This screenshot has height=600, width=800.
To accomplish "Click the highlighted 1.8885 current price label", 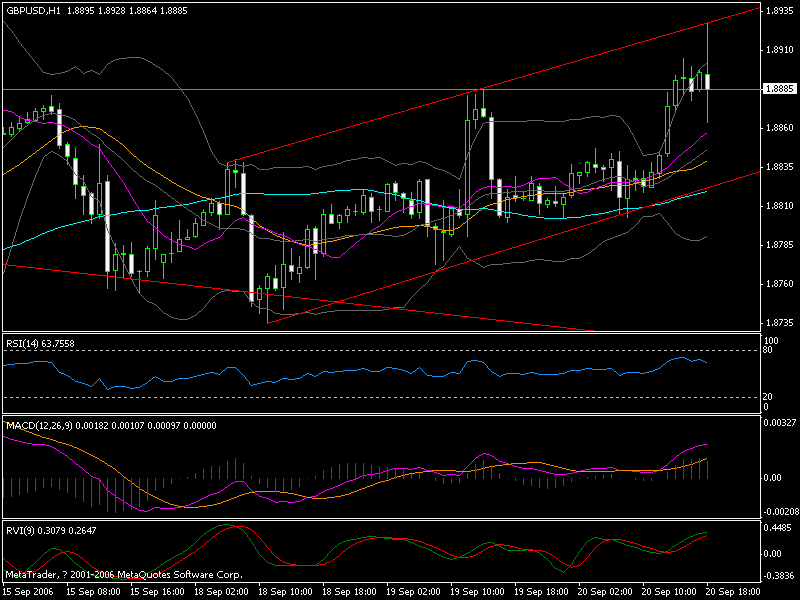I will point(780,89).
